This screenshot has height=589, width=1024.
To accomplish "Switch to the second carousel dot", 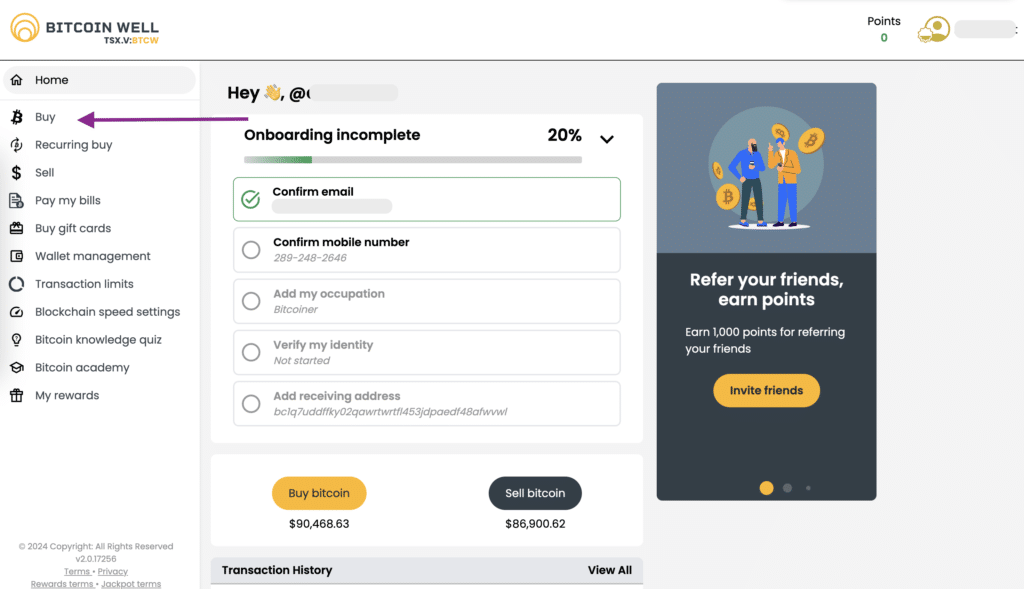I will tap(788, 488).
